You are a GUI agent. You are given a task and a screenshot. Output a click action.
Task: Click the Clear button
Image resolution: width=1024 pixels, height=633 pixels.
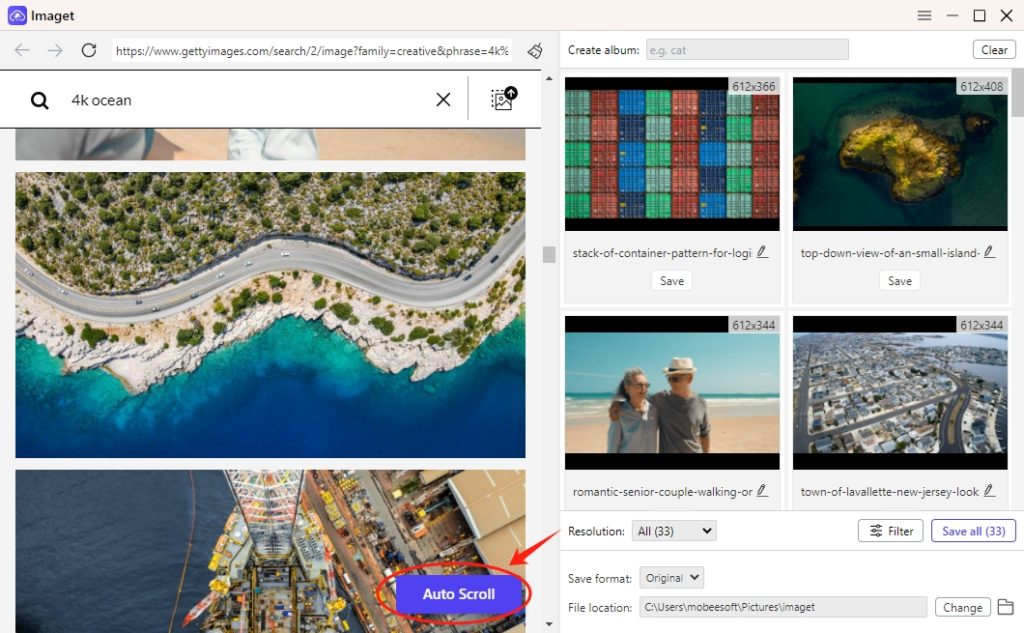click(x=994, y=50)
